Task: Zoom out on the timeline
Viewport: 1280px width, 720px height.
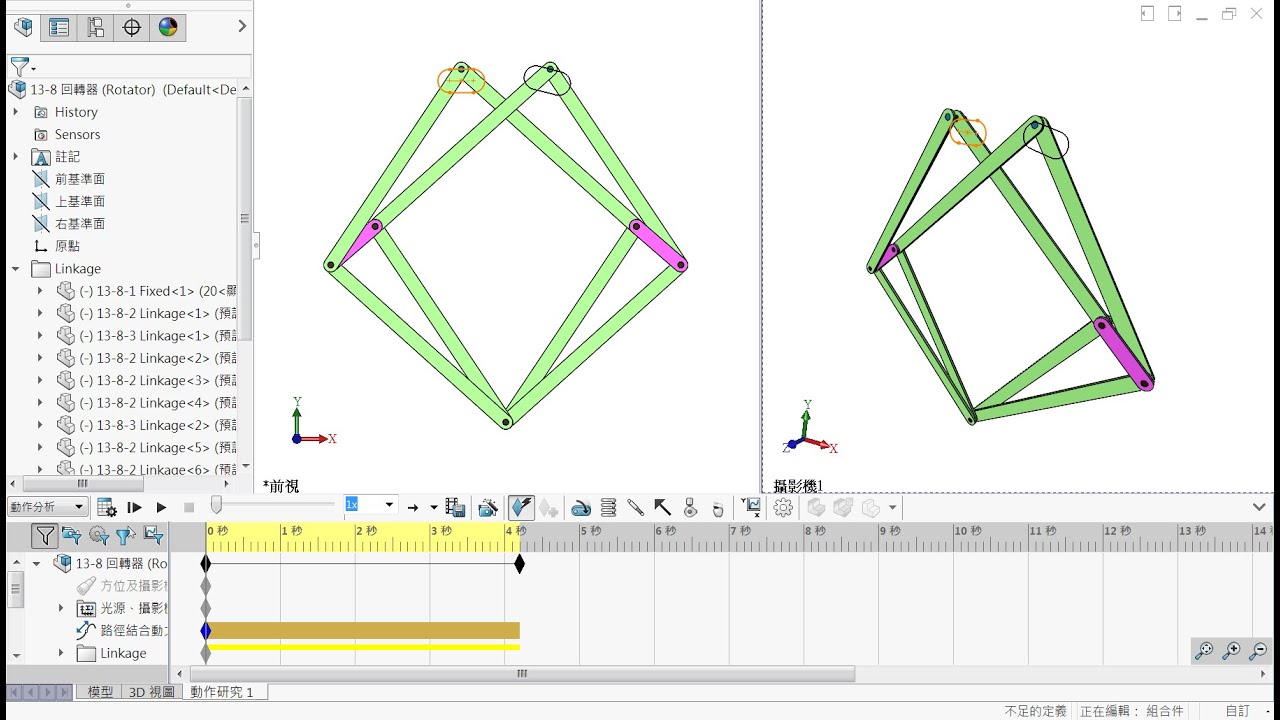Action: pyautogui.click(x=1258, y=650)
